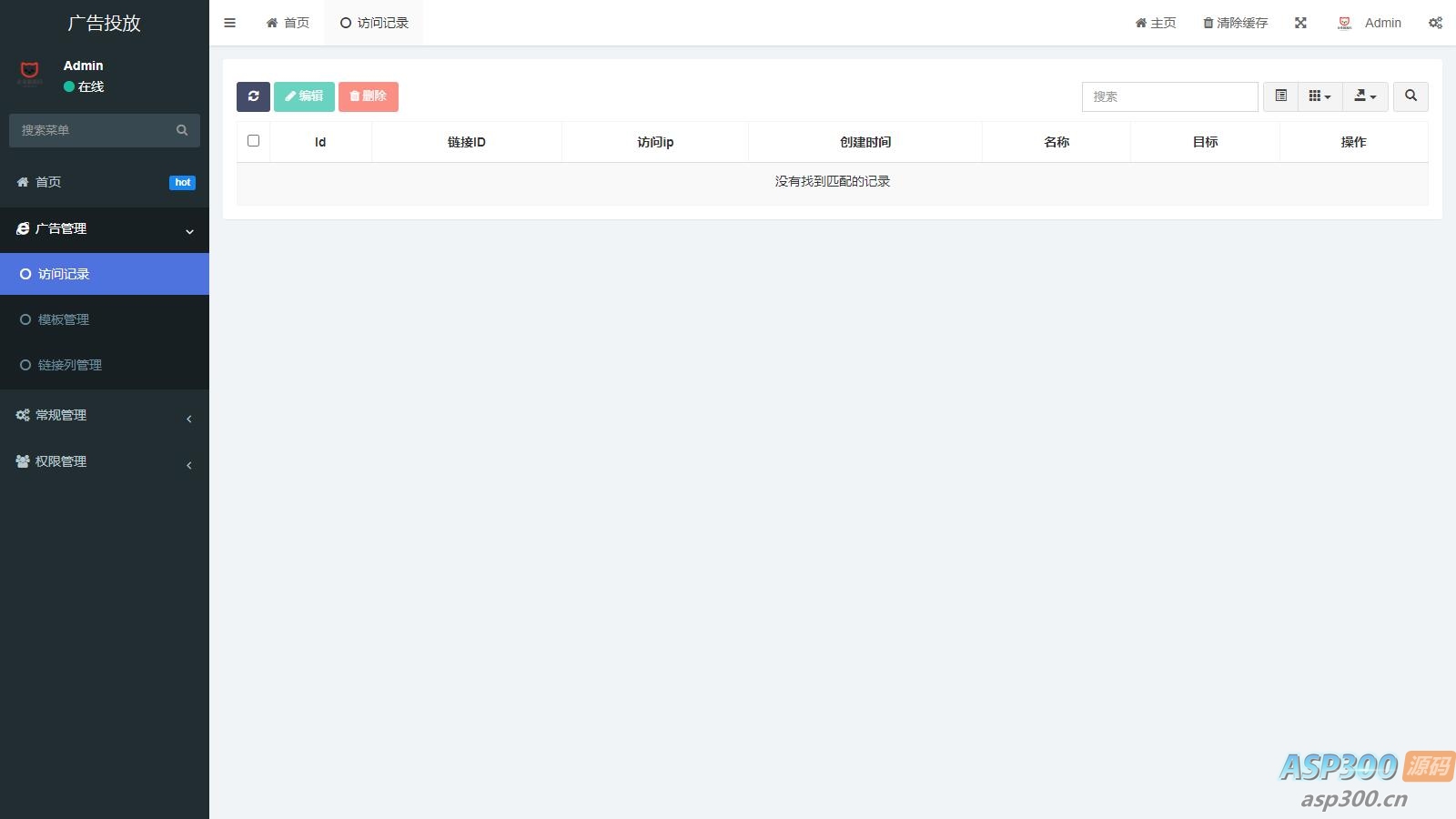Open 链接列管理 in the sidebar

coord(70,365)
